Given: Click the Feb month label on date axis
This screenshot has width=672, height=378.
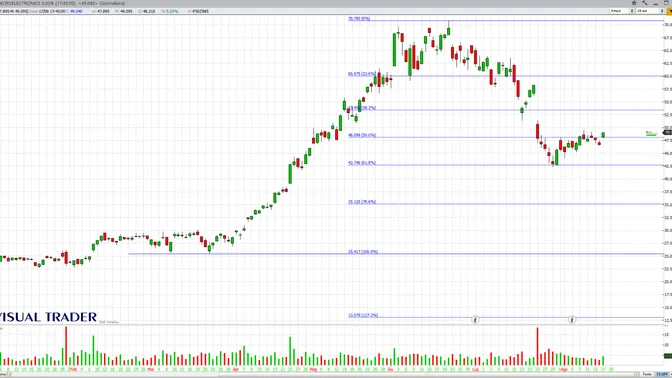Looking at the screenshot, I should tap(73, 369).
